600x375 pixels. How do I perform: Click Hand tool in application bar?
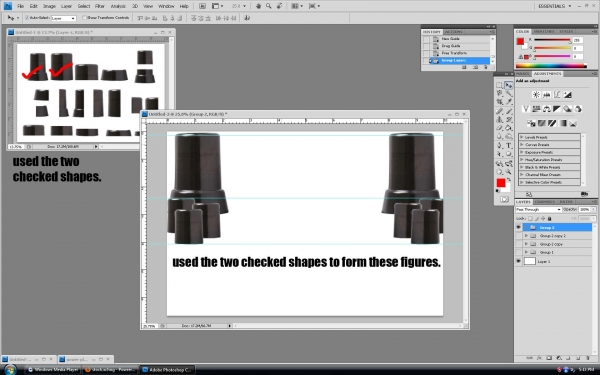(x=258, y=6)
